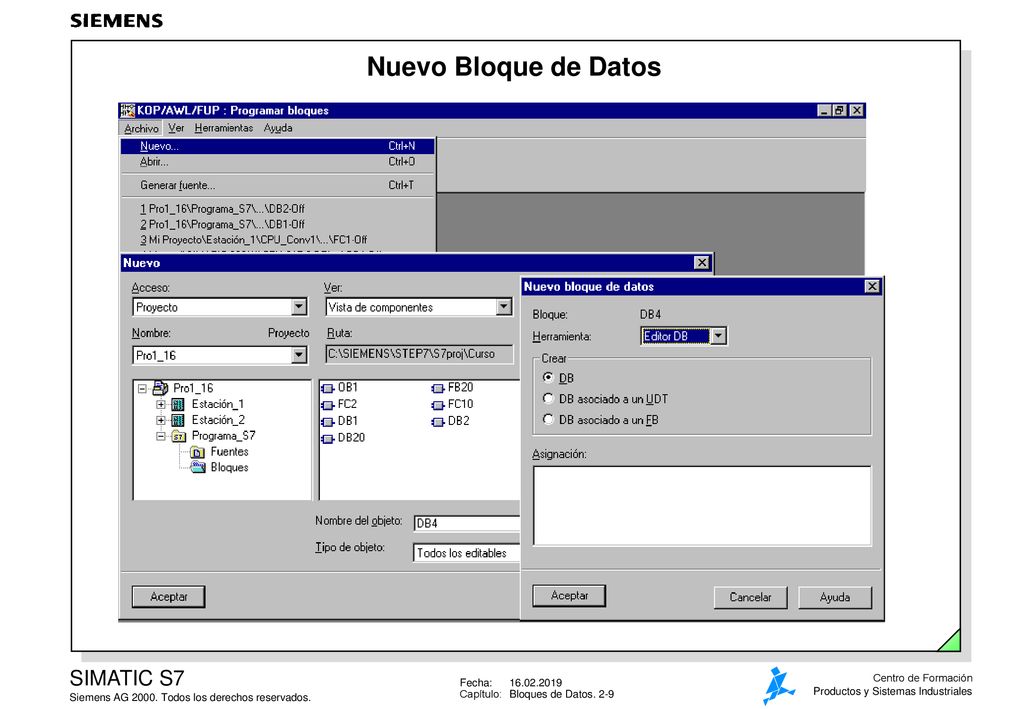Click the DB1 block icon
Viewport: 1024px width, 709px height.
328,422
